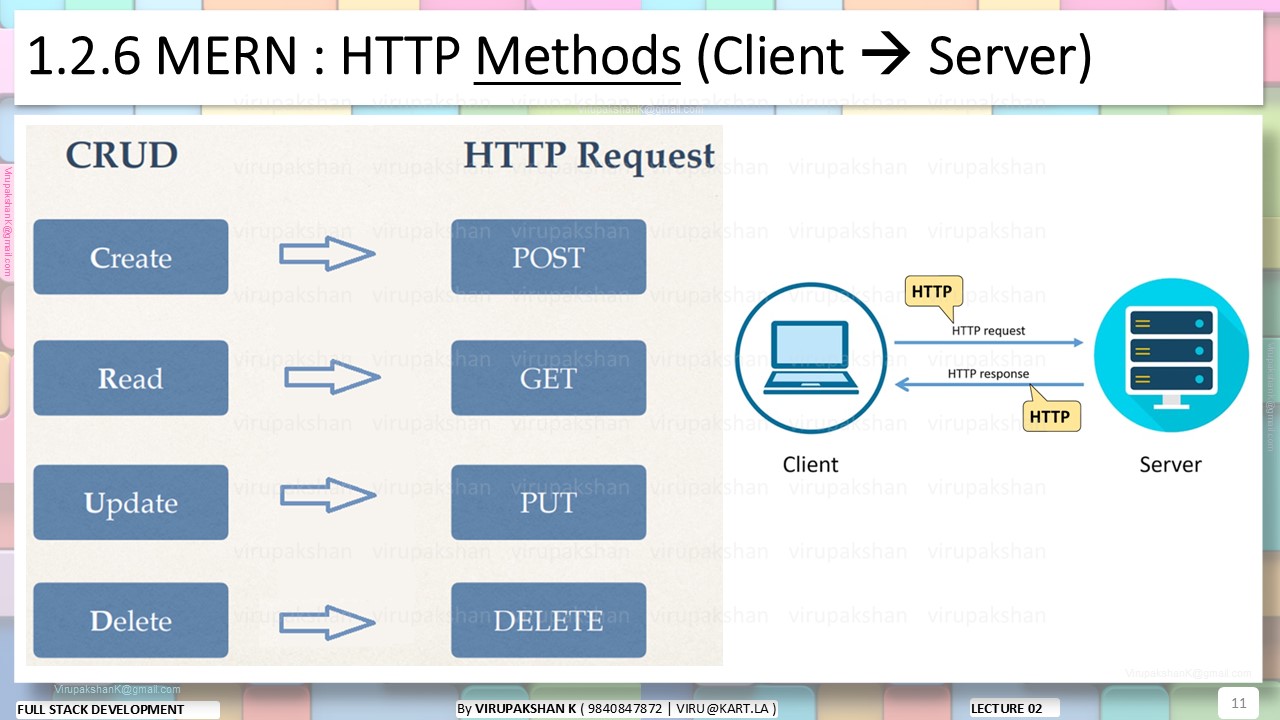
Task: Click the Server label text
Action: click(x=1170, y=464)
